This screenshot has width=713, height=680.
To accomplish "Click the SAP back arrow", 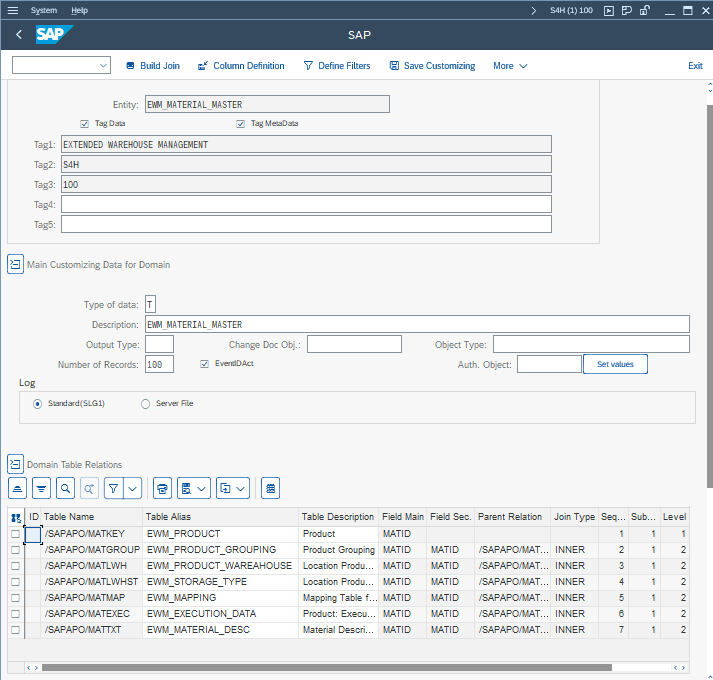I will 19,35.
